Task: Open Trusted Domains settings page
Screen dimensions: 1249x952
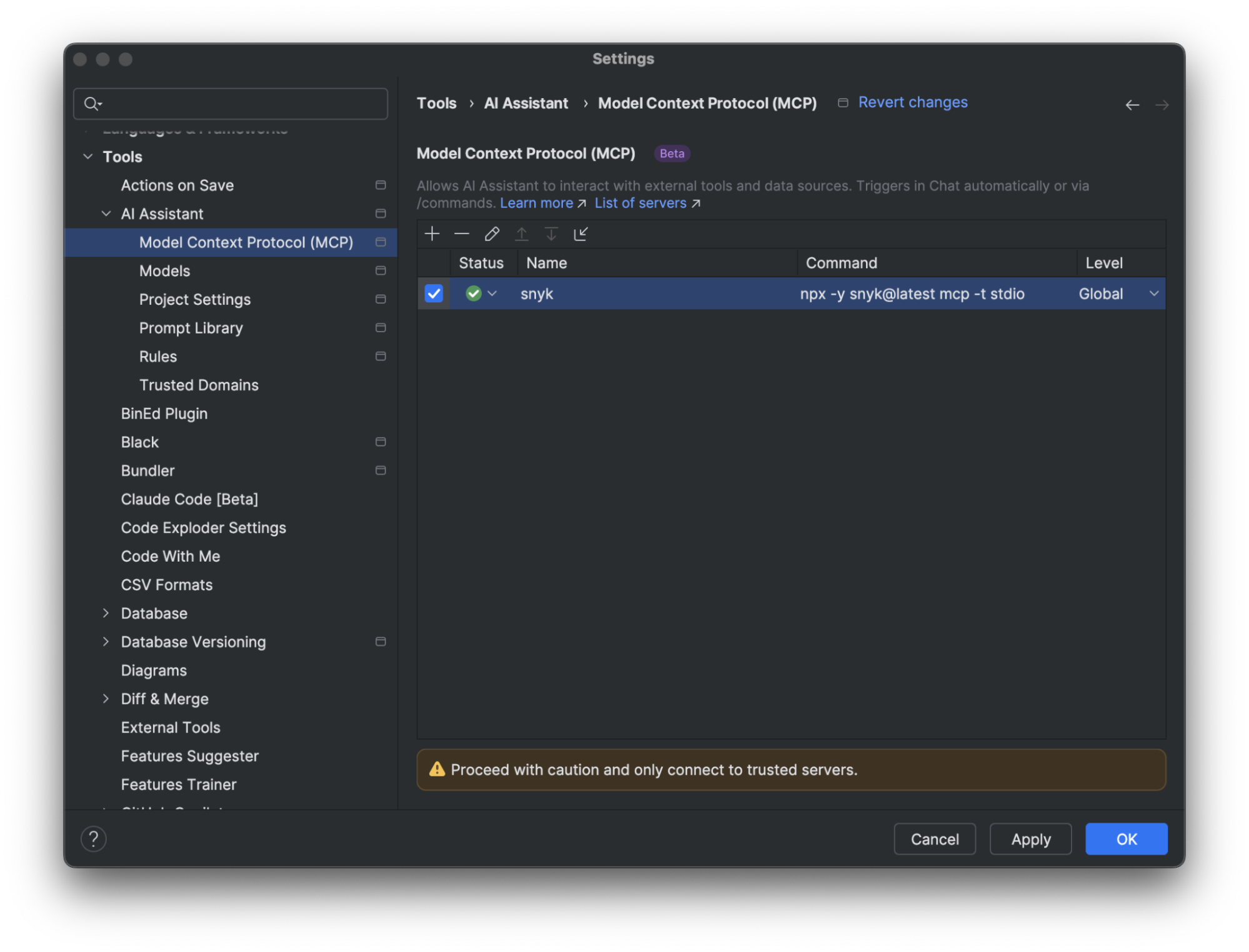Action: (199, 385)
